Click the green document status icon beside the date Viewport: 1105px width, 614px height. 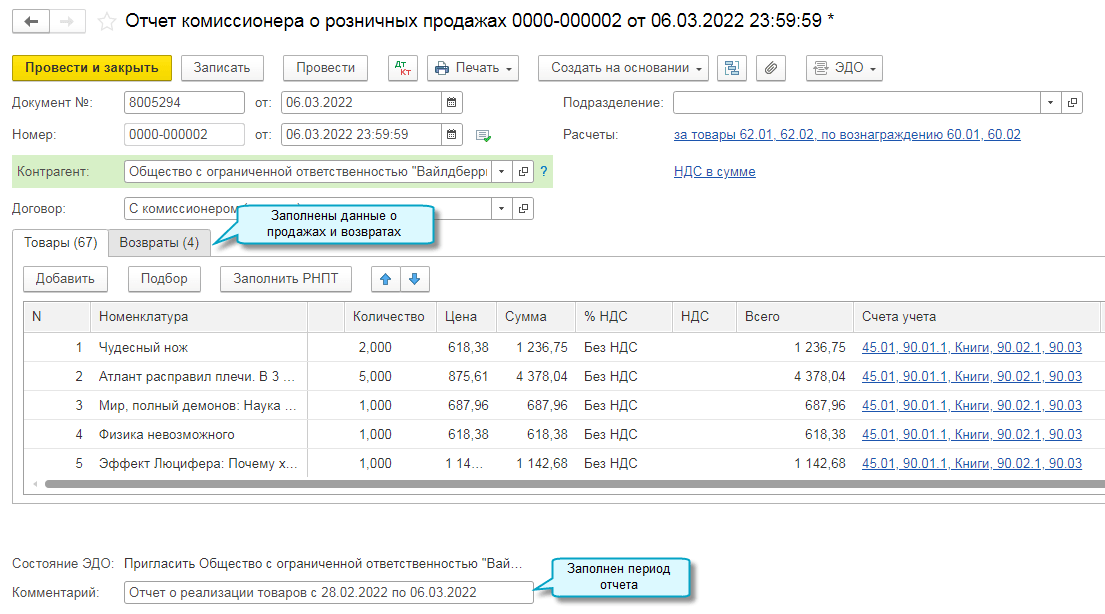(483, 135)
